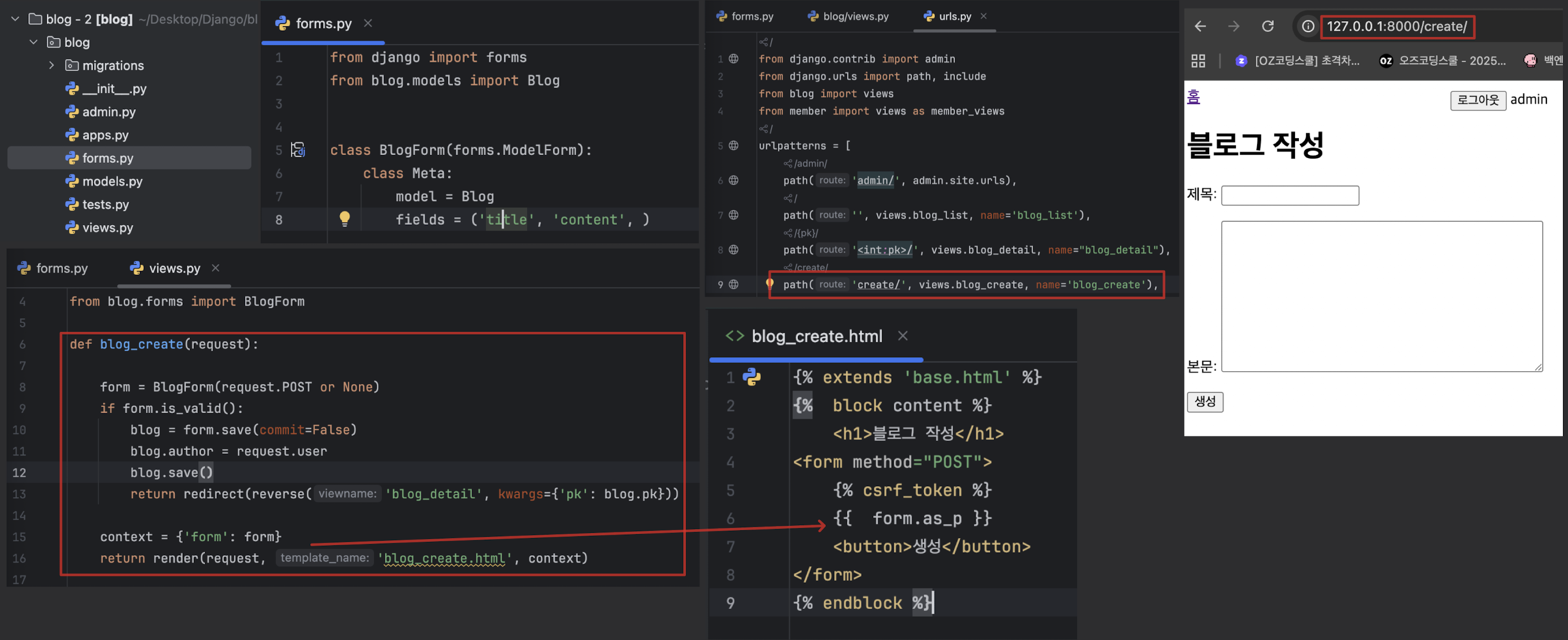This screenshot has height=640, width=1568.
Task: Click the Python icon in blog_create.html gutter
Action: (752, 377)
